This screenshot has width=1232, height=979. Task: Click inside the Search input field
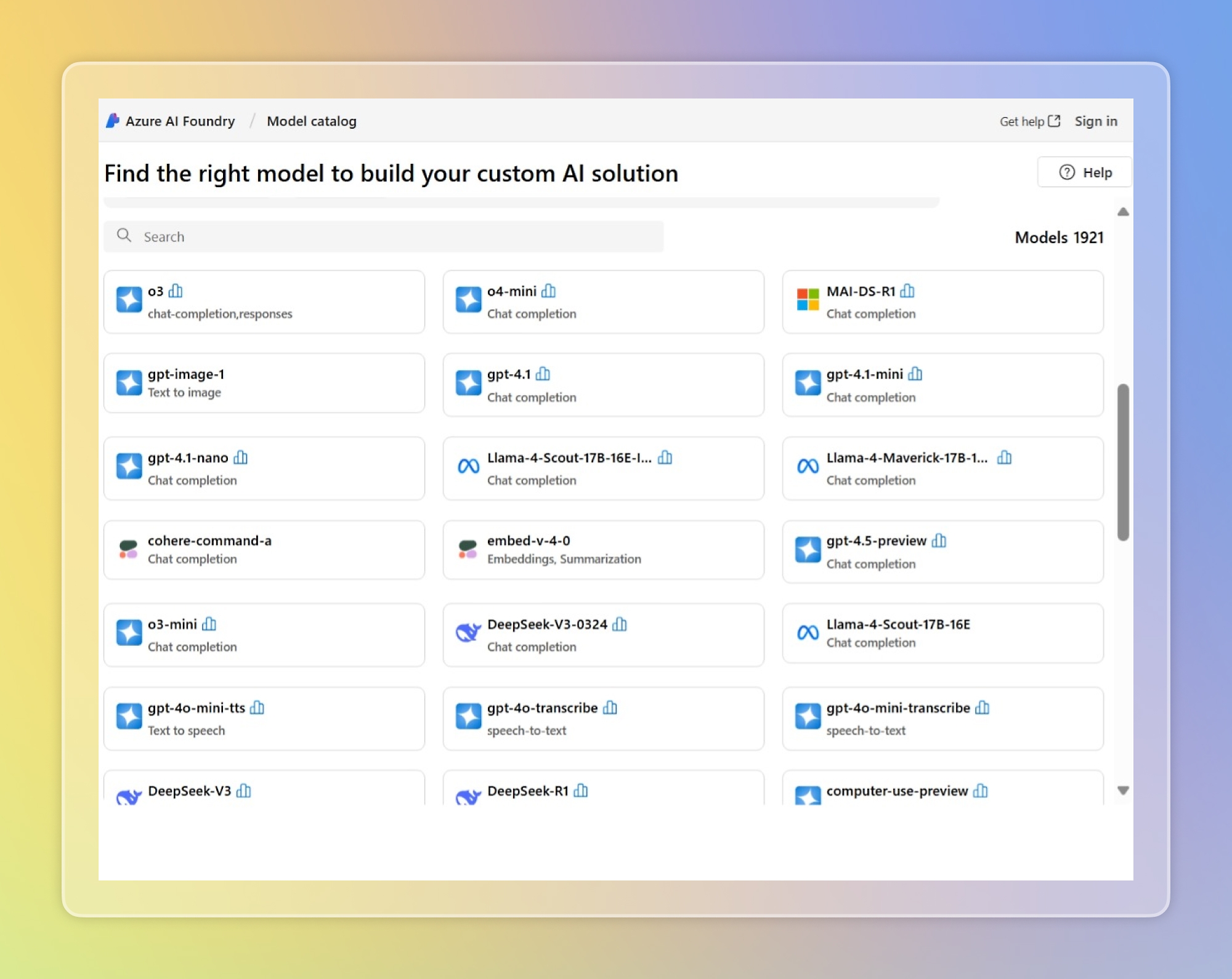pyautogui.click(x=370, y=236)
